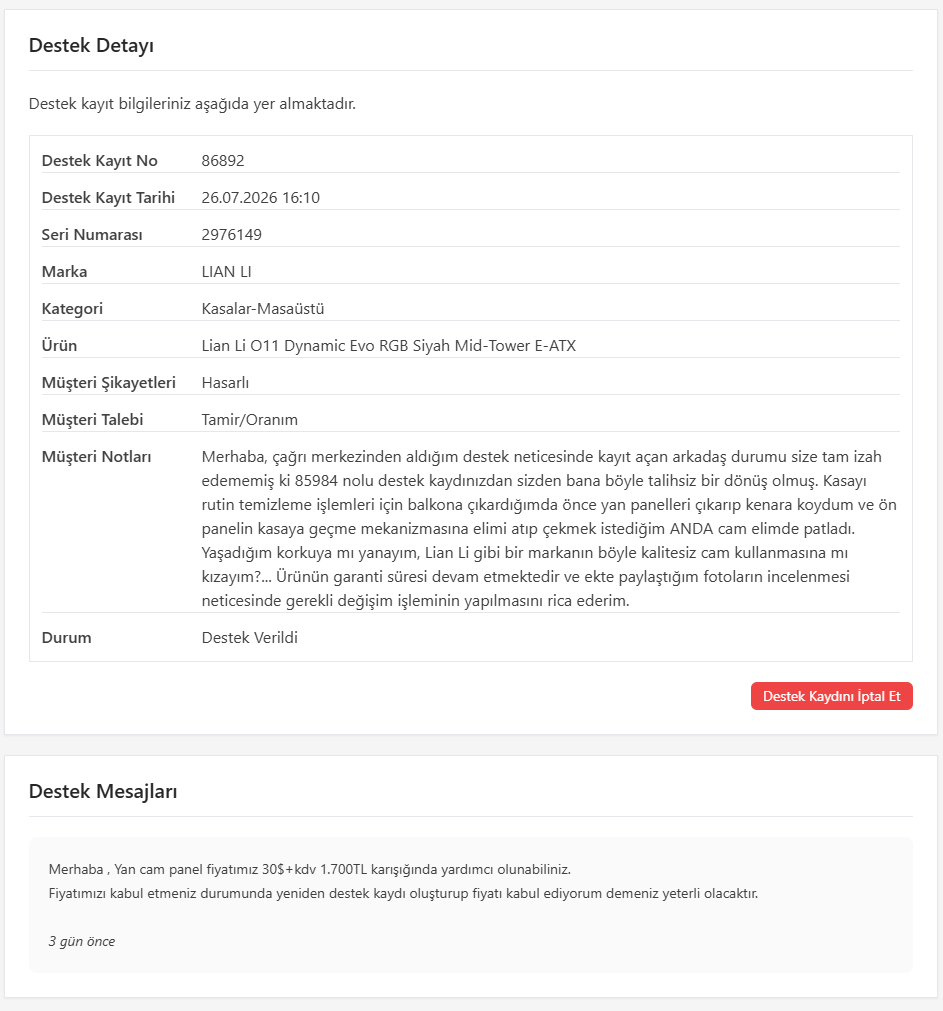Click the '3 gün önce' timestamp
943x1011 pixels.
(82, 941)
